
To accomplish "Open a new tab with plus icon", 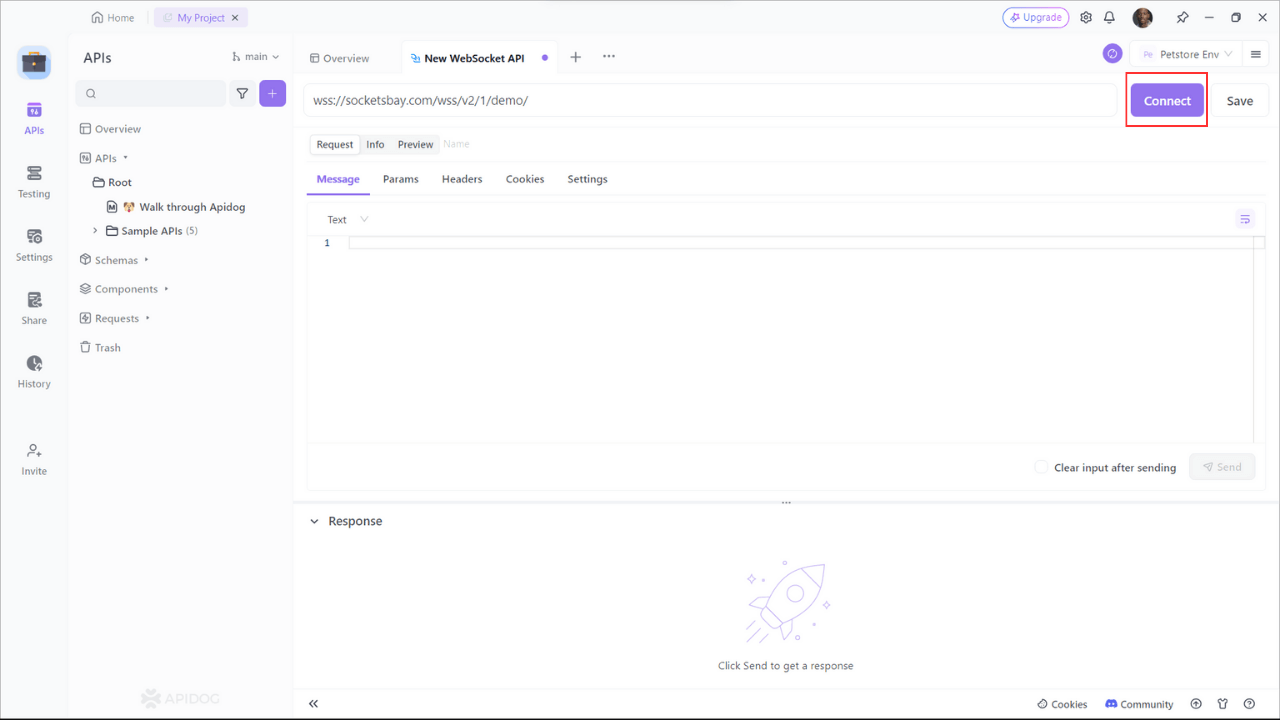I will click(x=575, y=57).
